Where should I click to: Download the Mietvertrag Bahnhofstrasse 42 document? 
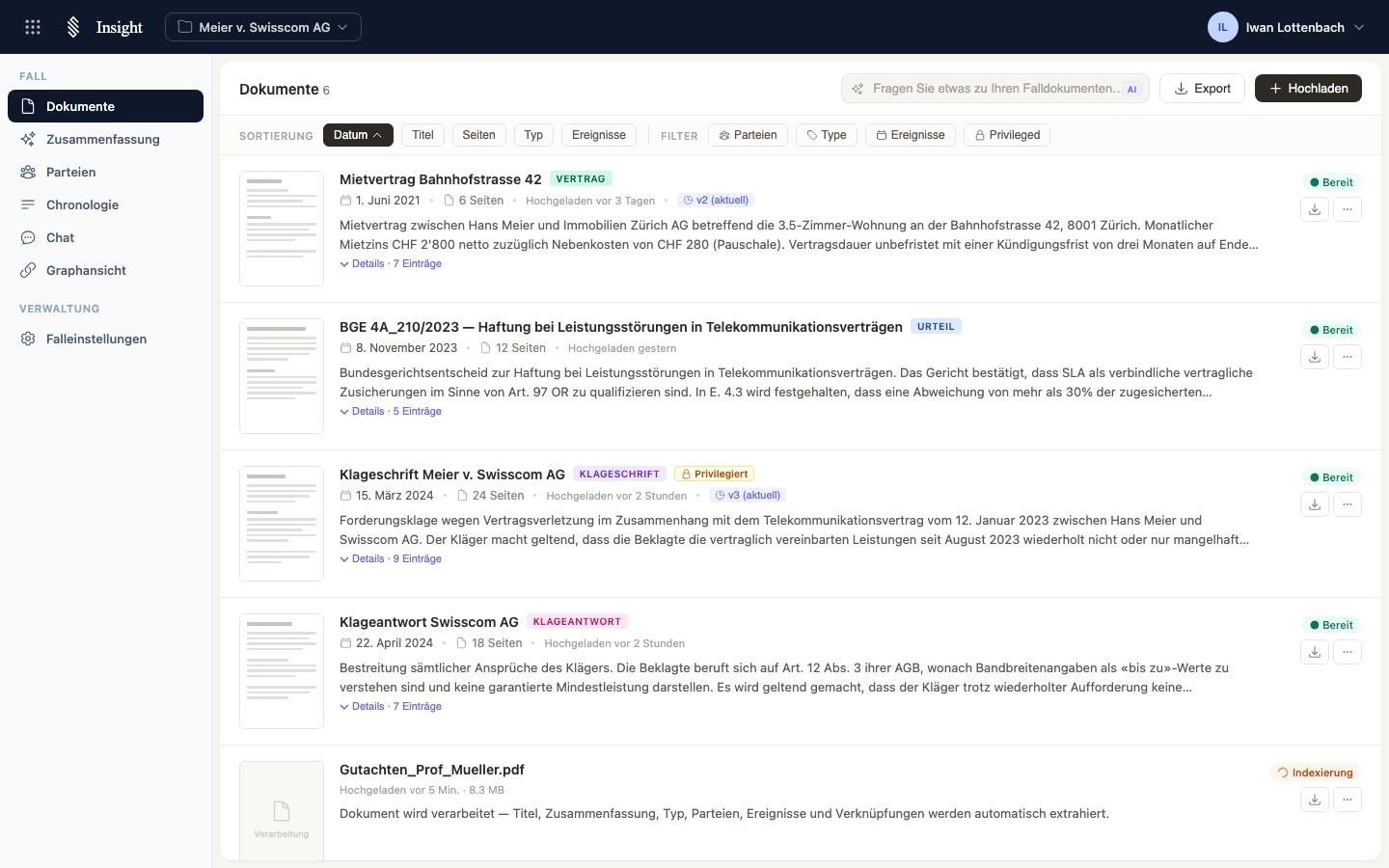1315,209
